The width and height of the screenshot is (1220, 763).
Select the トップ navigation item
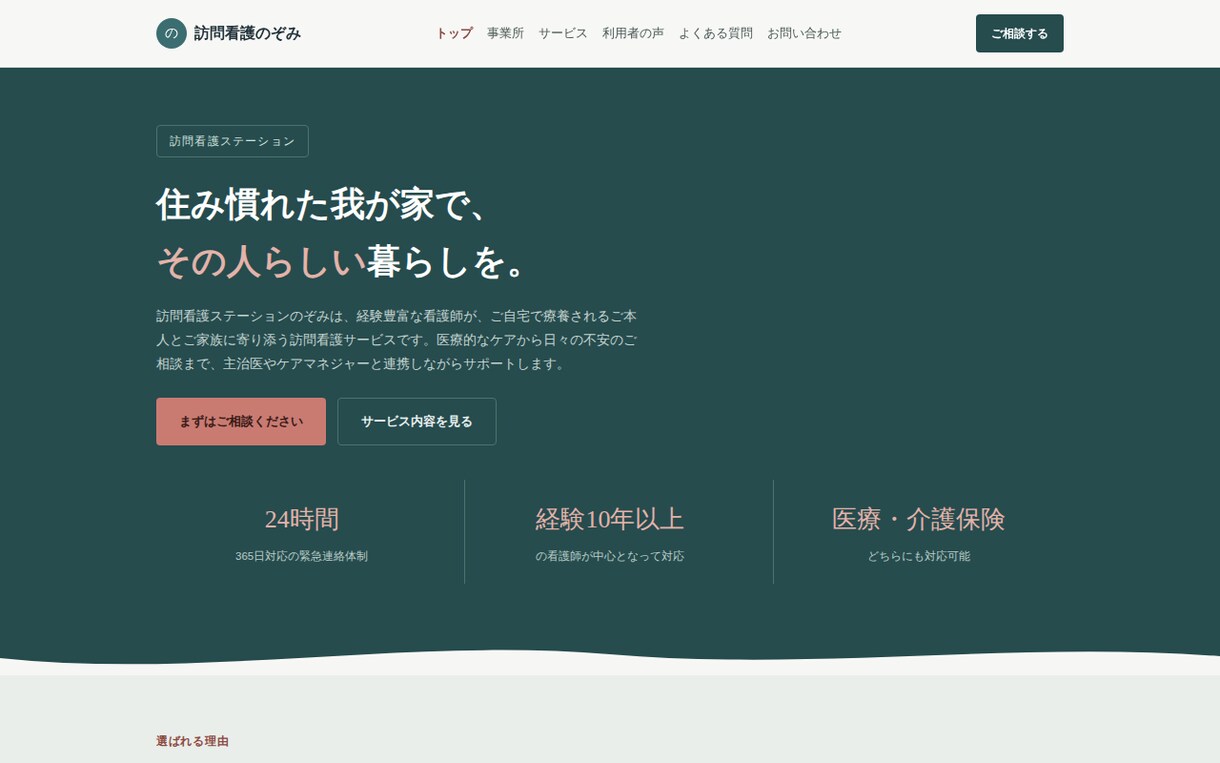tap(454, 33)
